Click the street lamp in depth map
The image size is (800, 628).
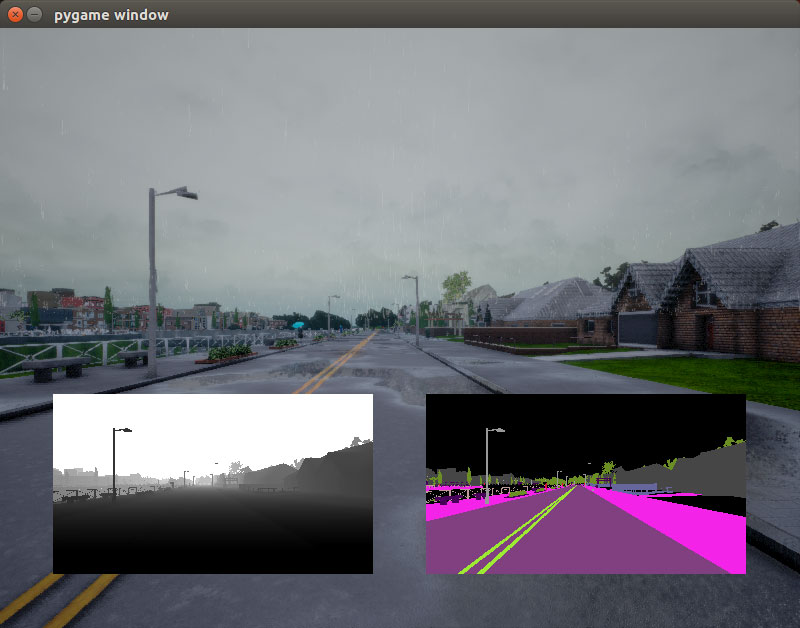114,462
